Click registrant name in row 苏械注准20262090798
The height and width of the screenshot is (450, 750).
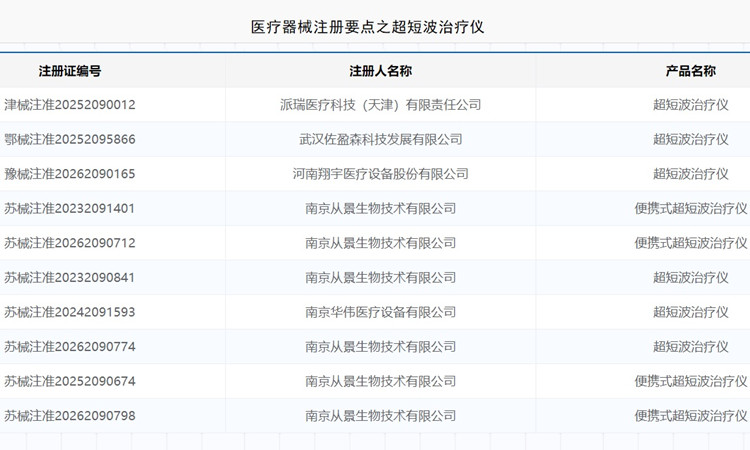(x=380, y=416)
